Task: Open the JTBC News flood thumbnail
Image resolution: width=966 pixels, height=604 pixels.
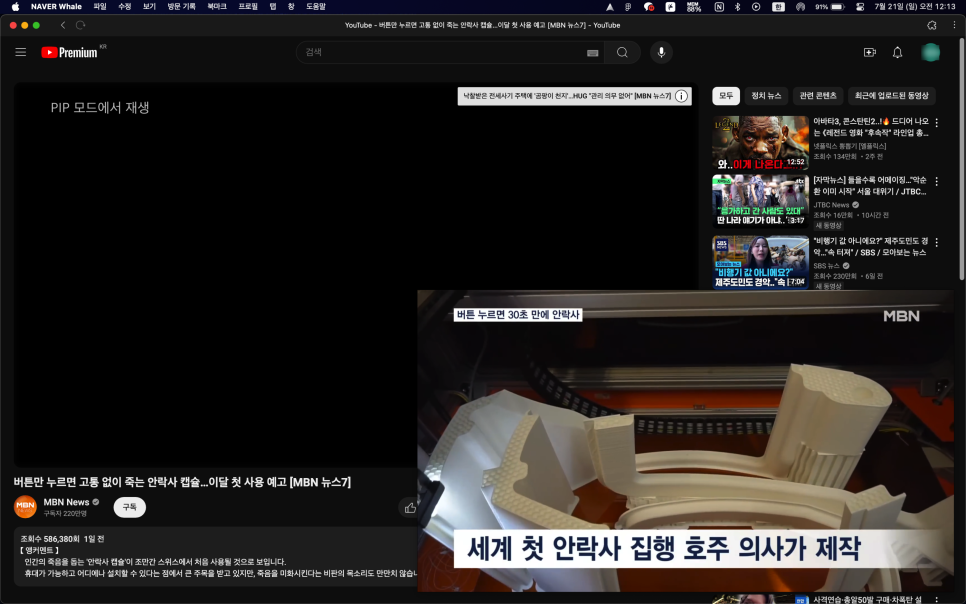Action: [x=760, y=202]
